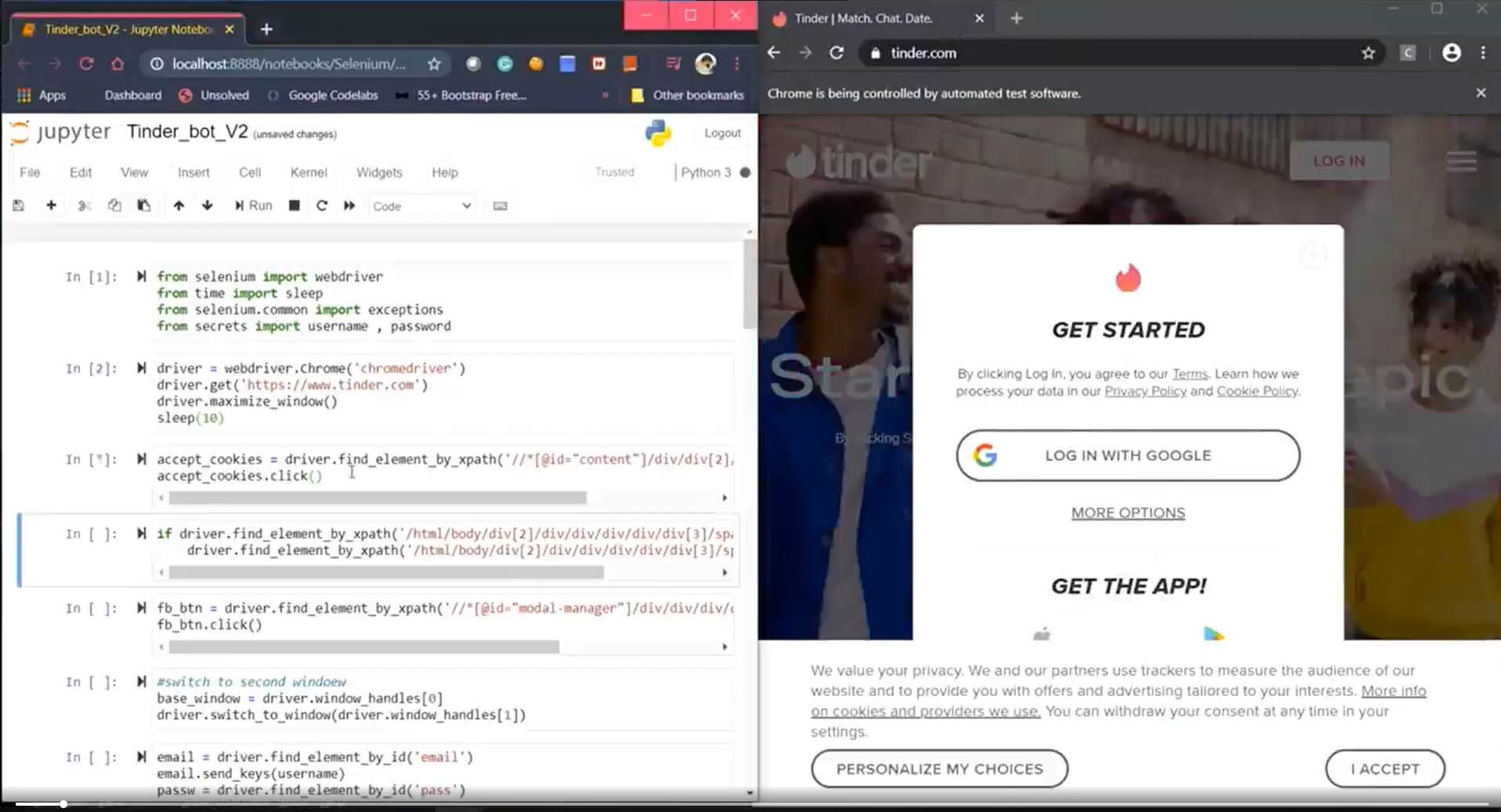The height and width of the screenshot is (812, 1501).
Task: Open the Cell menu in Jupyter
Action: (x=250, y=172)
